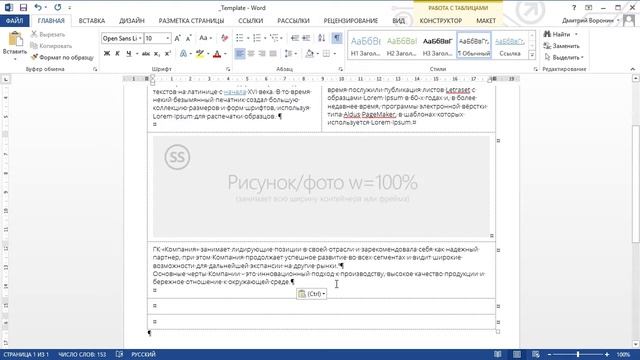Select the H1 Загол... style
The width and height of the screenshot is (640, 360).
365,46
